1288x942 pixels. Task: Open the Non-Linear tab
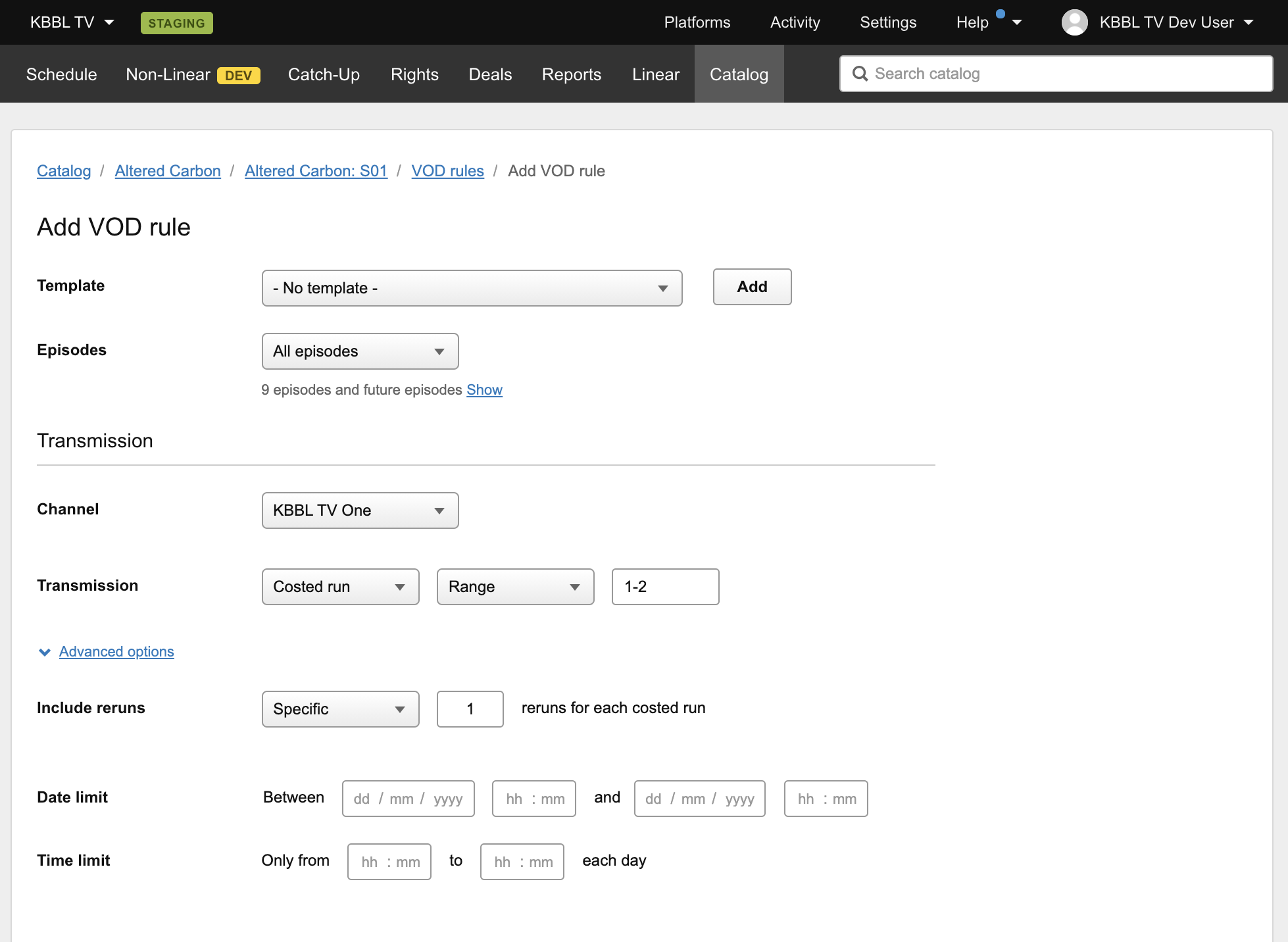[x=168, y=74]
